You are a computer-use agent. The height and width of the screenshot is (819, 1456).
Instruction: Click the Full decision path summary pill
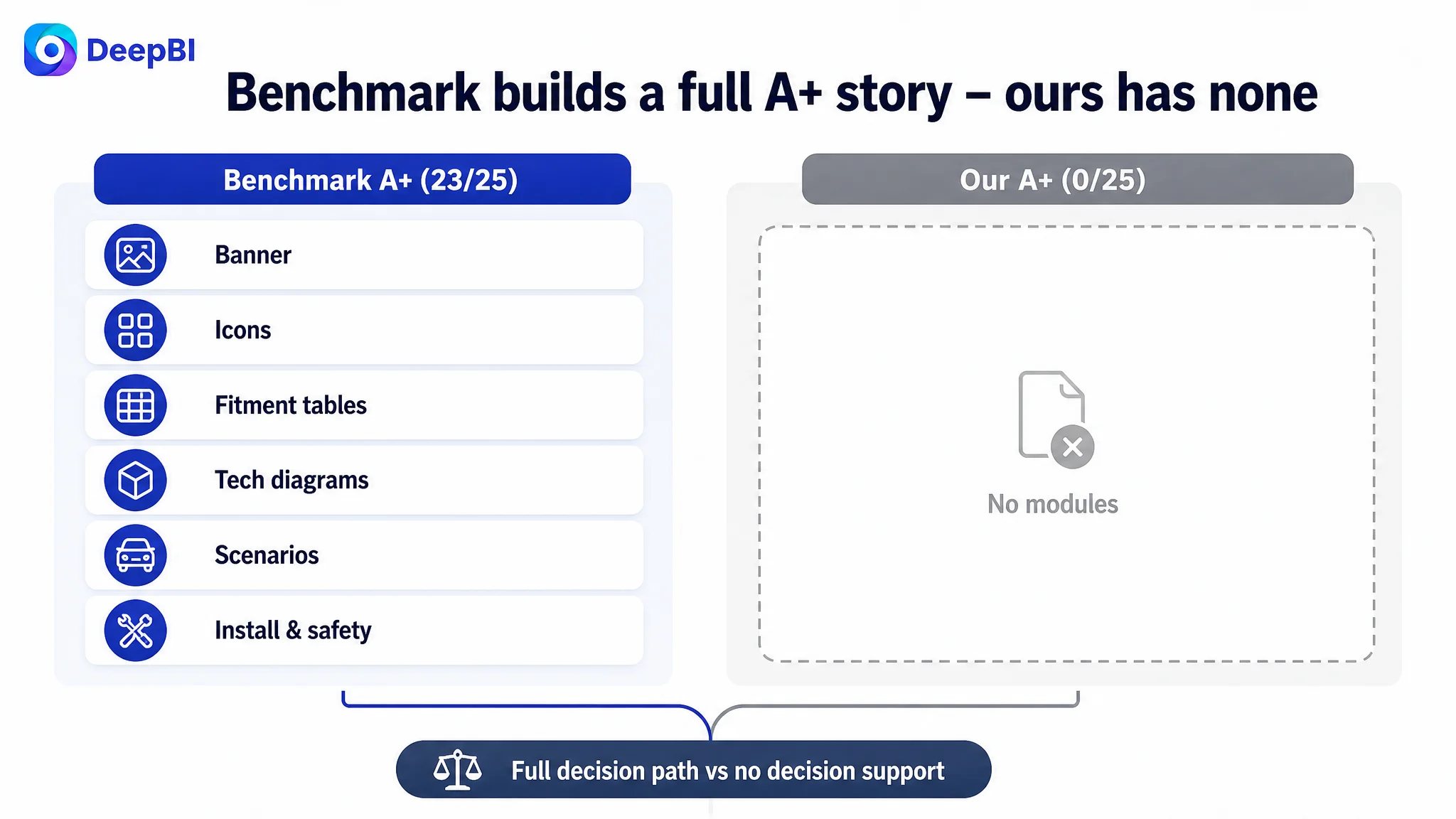[x=694, y=770]
